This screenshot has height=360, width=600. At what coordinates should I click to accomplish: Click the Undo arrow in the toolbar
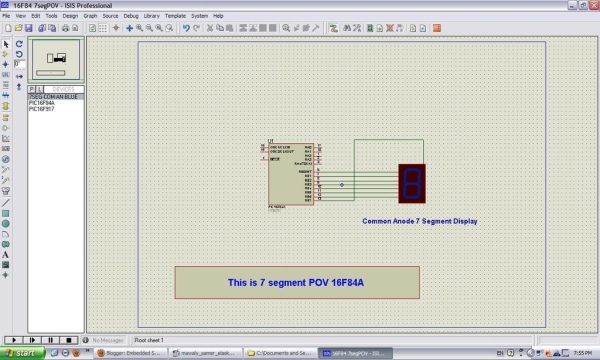click(186, 28)
